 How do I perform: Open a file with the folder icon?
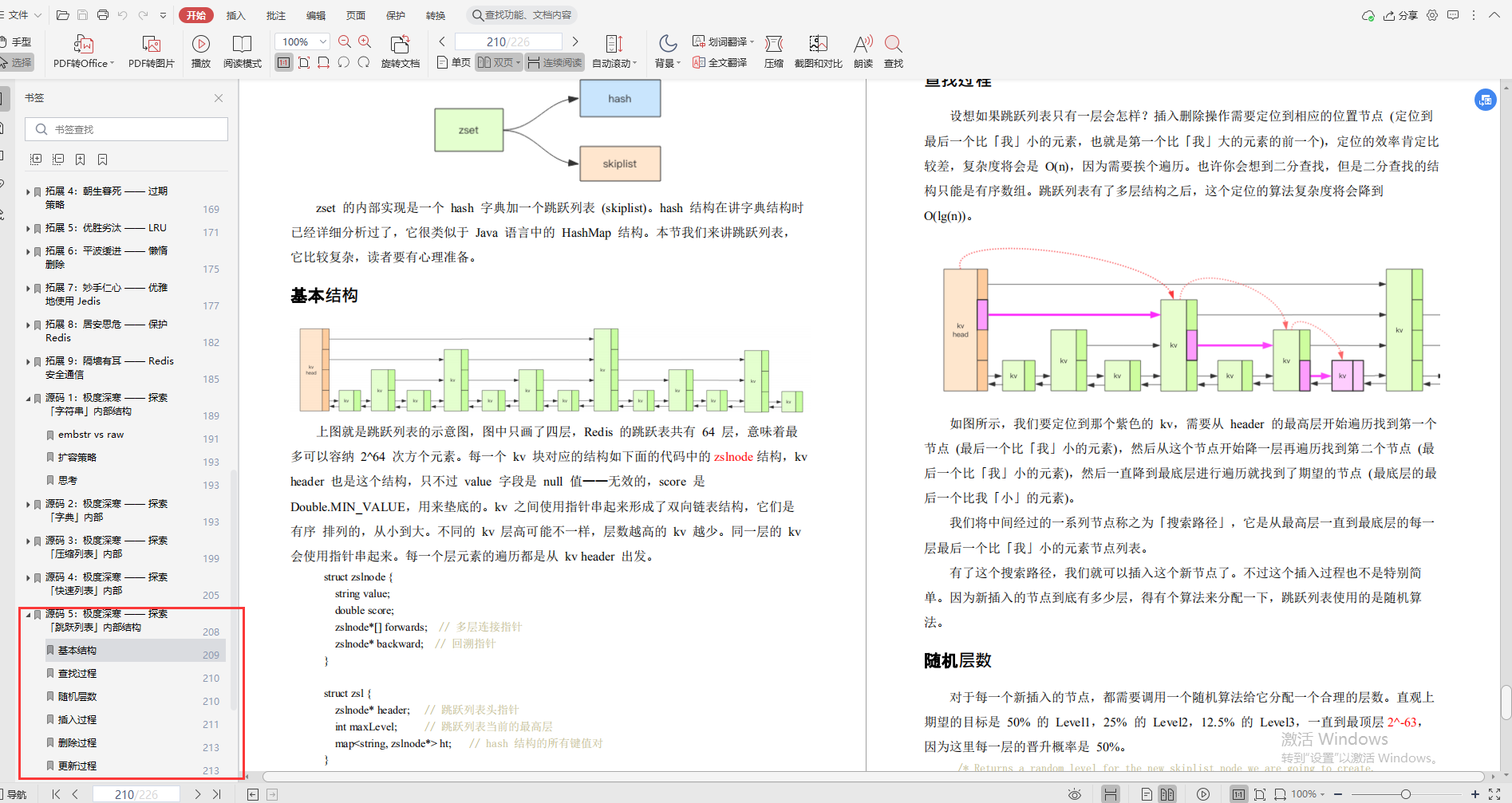pos(62,15)
